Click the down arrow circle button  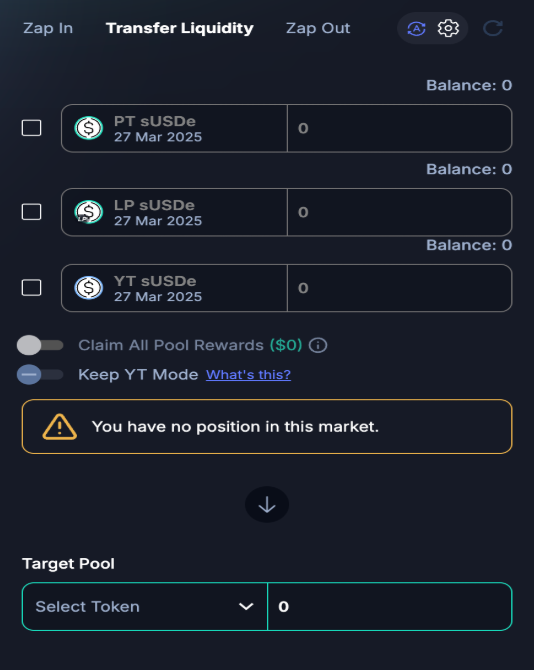(267, 505)
